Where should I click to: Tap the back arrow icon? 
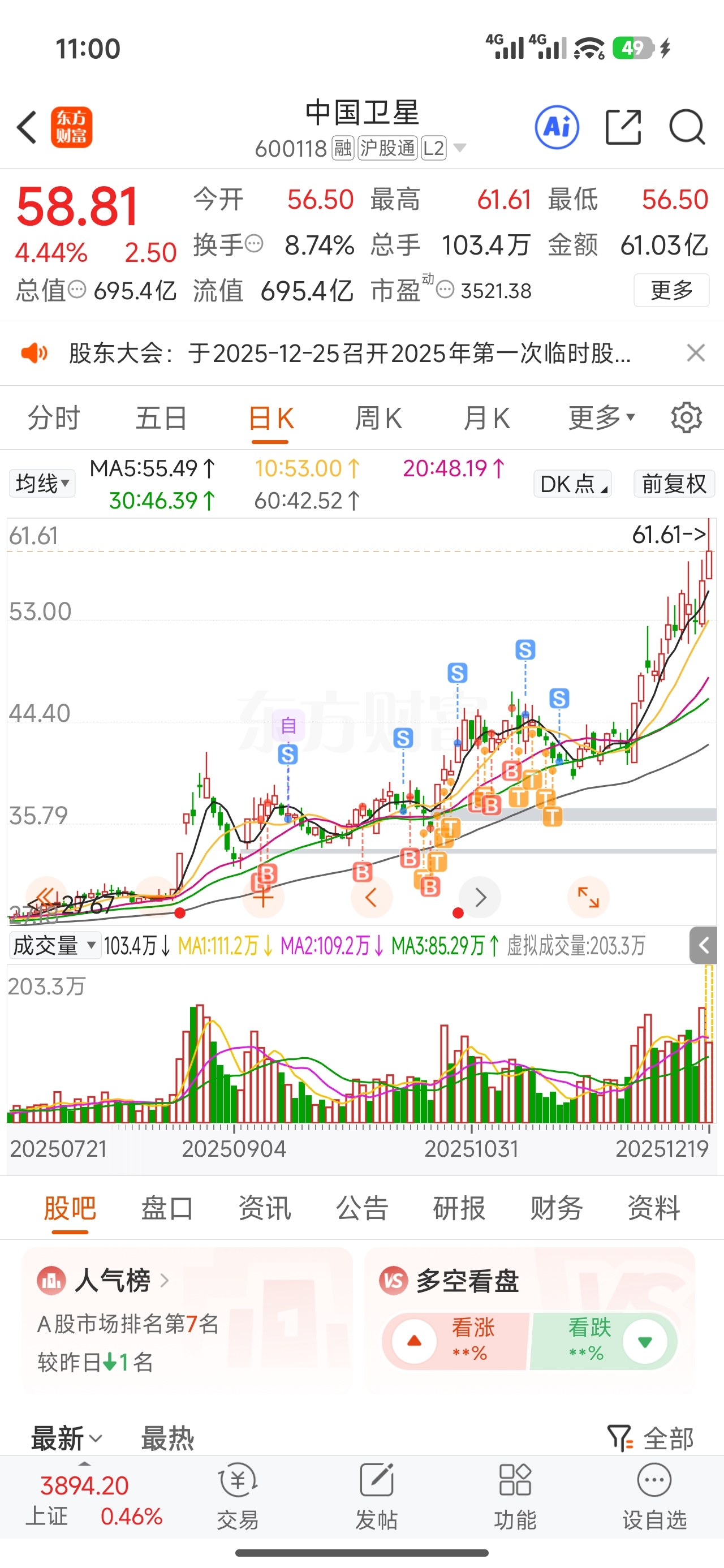(x=27, y=127)
